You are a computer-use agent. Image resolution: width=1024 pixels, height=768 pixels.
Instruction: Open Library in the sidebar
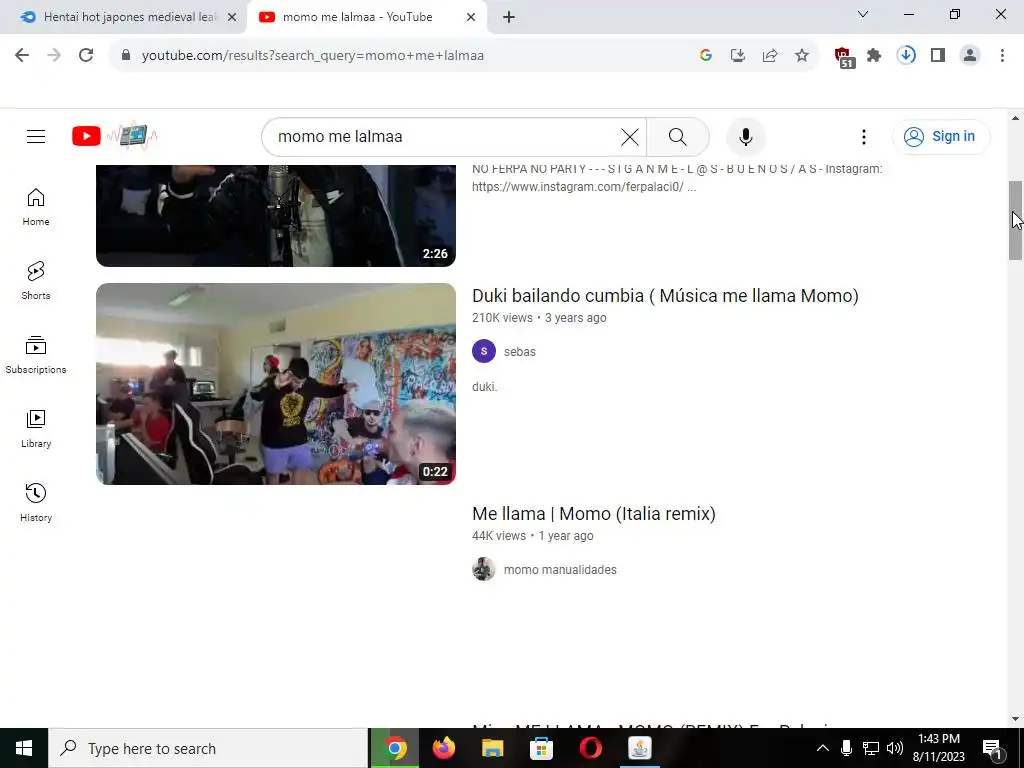coord(36,429)
